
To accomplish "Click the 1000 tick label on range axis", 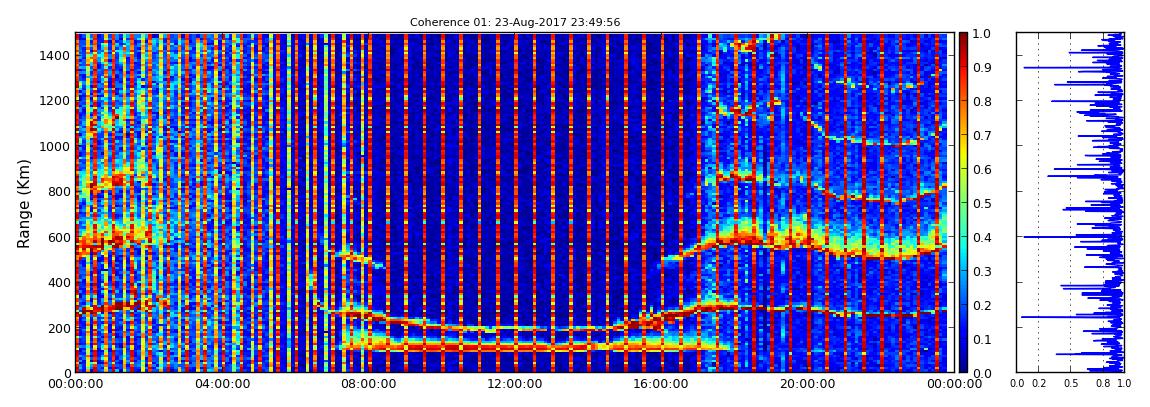I will (57, 146).
